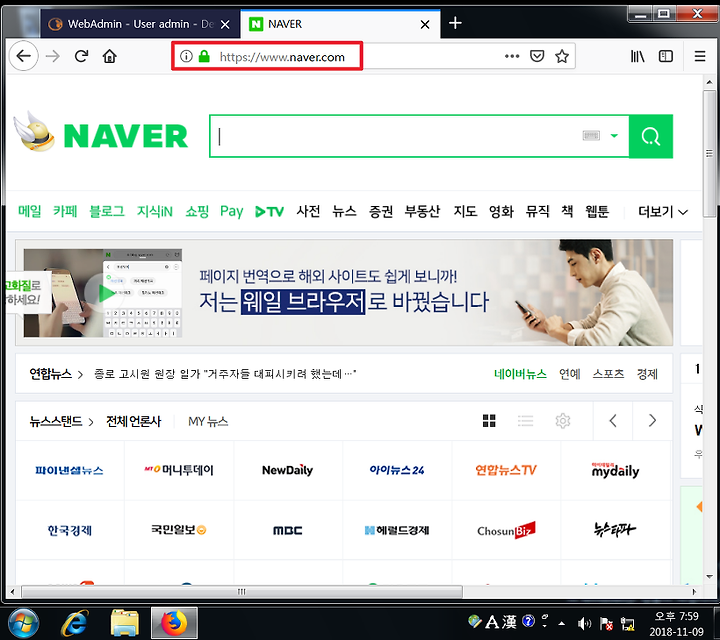Select the 전체 언론사 tab

(133, 421)
